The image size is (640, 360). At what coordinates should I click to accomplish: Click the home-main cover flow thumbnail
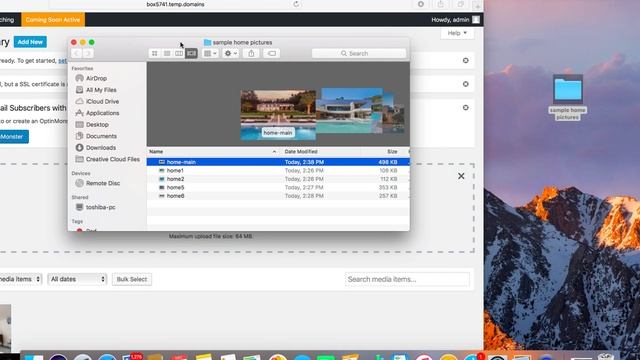point(278,115)
